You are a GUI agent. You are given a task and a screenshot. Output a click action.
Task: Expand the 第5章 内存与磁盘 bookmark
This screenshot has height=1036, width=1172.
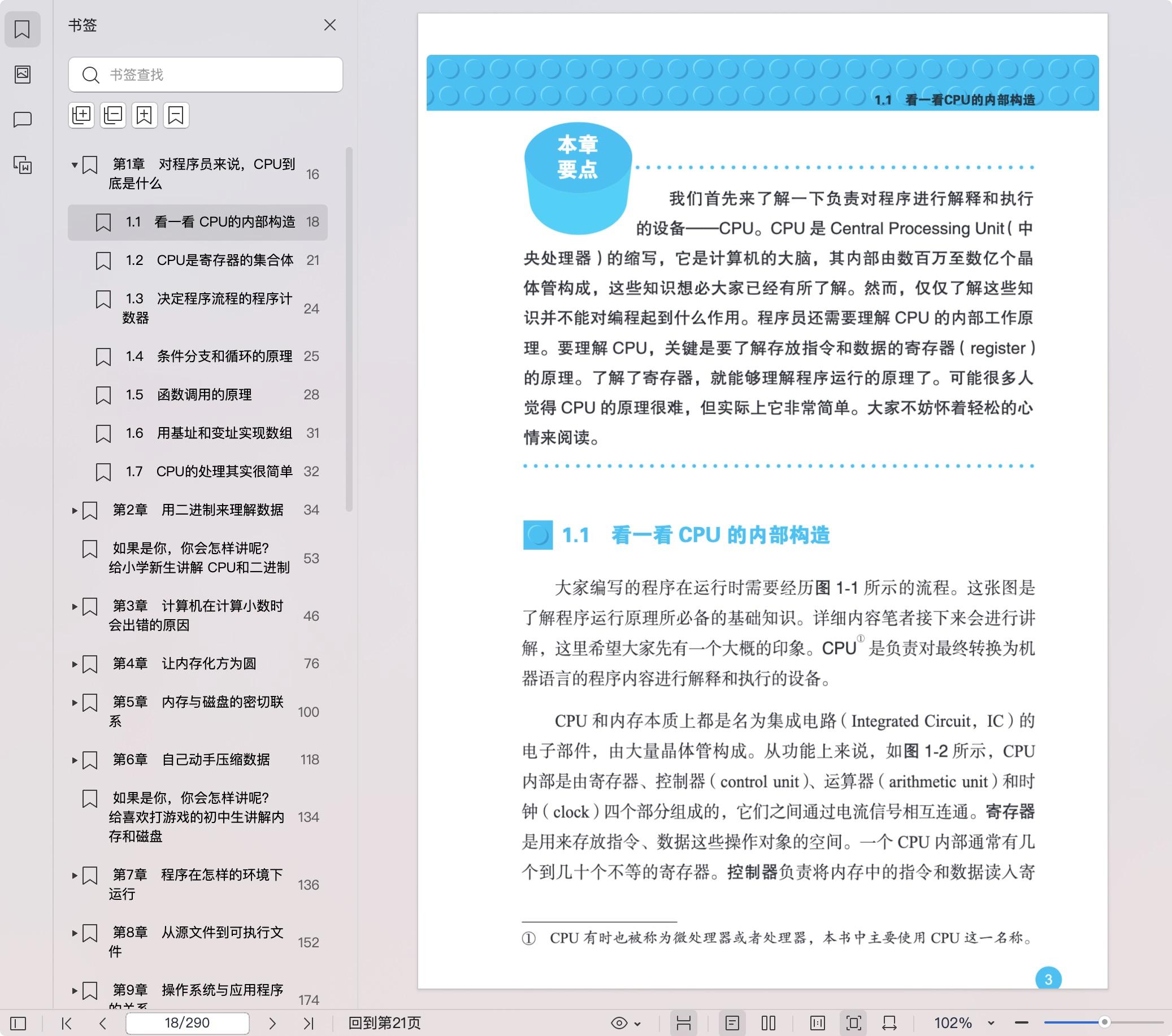tap(75, 702)
